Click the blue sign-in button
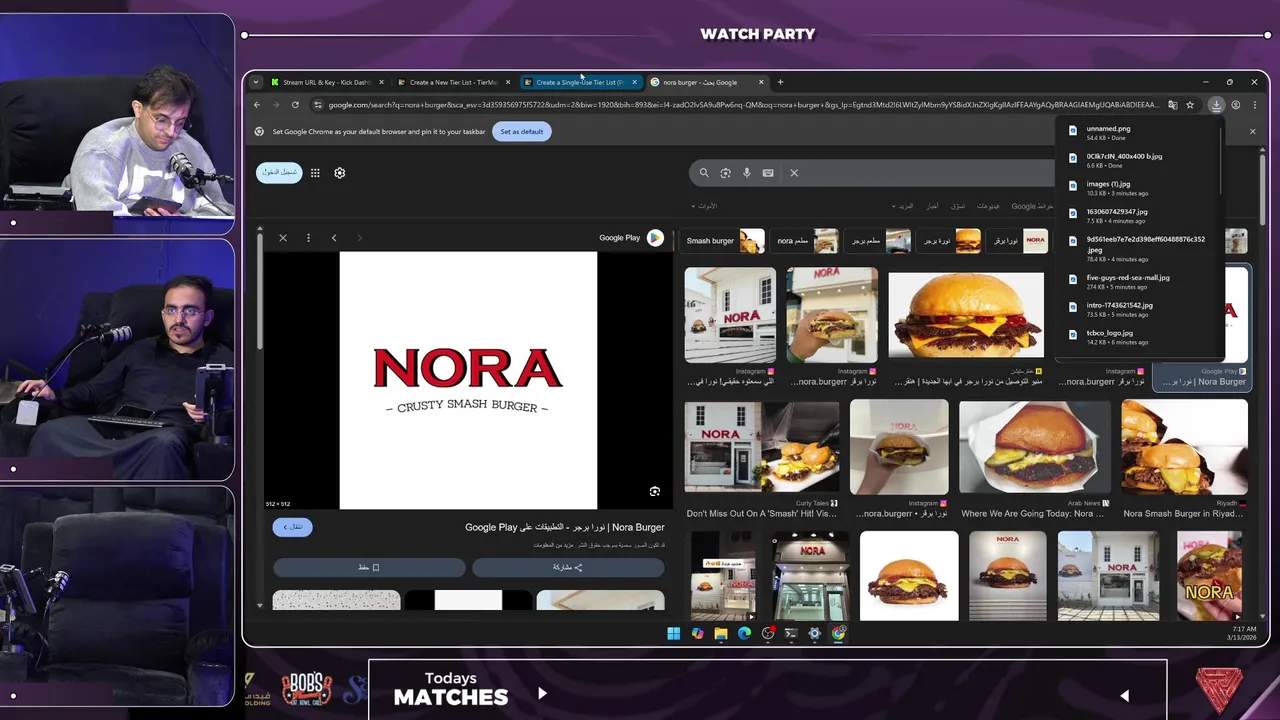This screenshot has height=720, width=1280. tap(279, 172)
